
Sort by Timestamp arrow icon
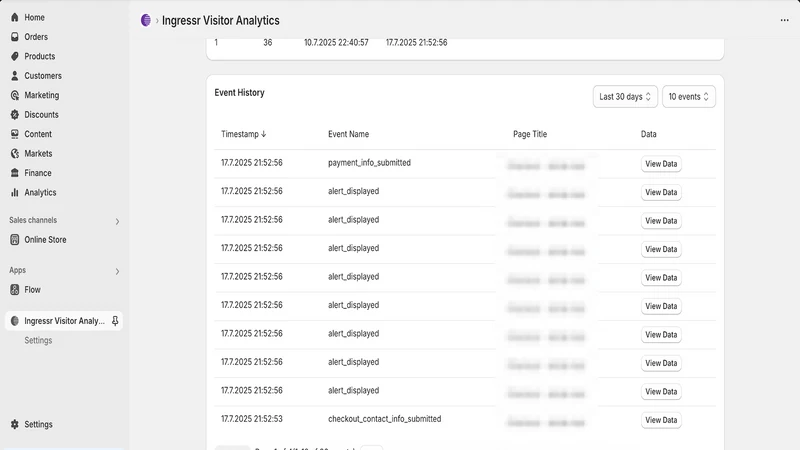pyautogui.click(x=264, y=134)
